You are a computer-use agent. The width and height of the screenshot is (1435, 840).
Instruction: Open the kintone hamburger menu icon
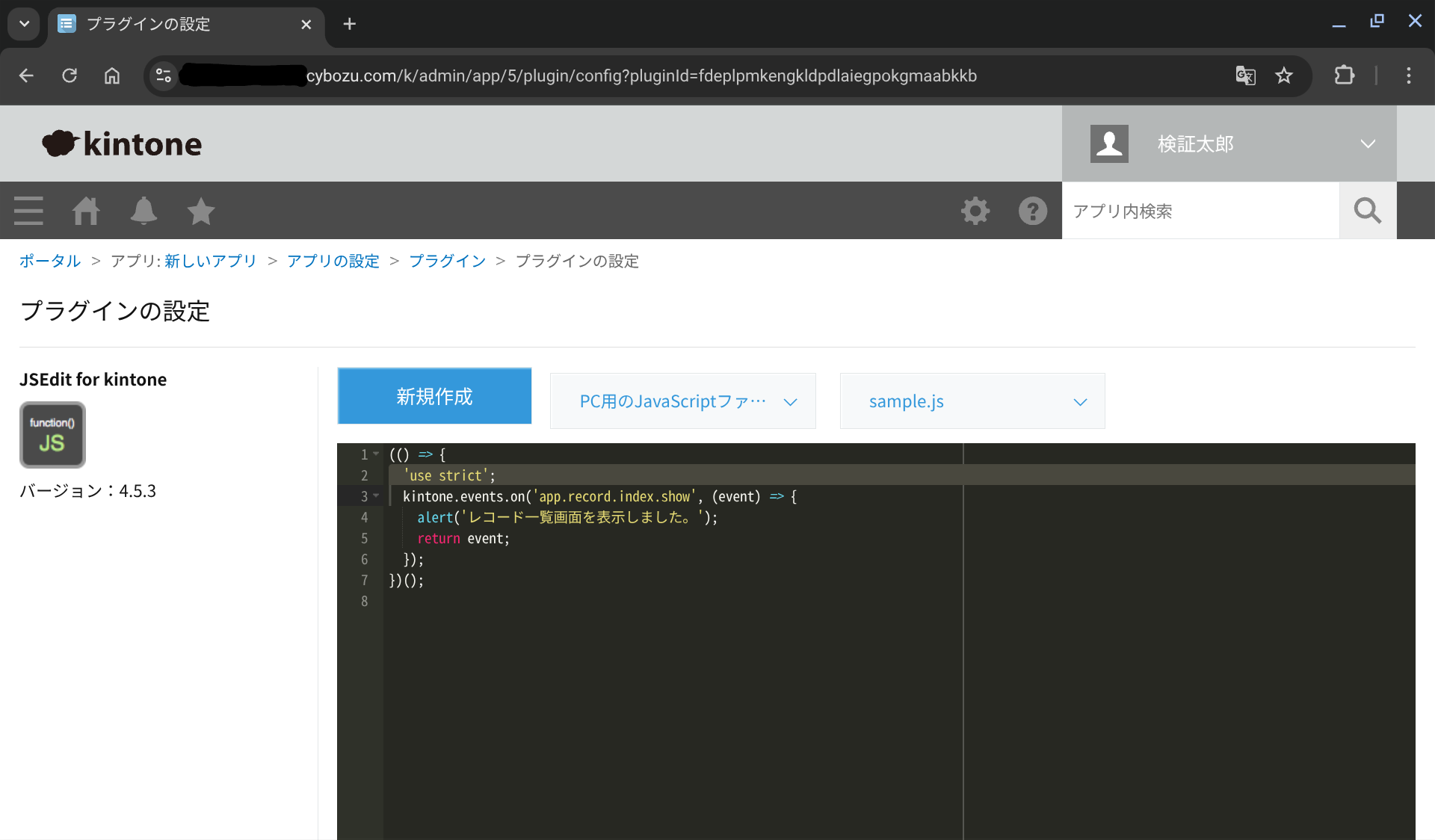point(28,211)
